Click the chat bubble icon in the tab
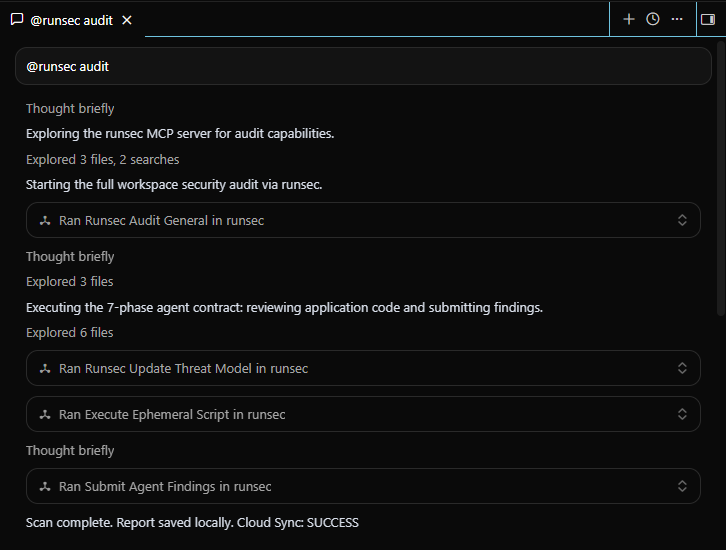 coord(17,19)
